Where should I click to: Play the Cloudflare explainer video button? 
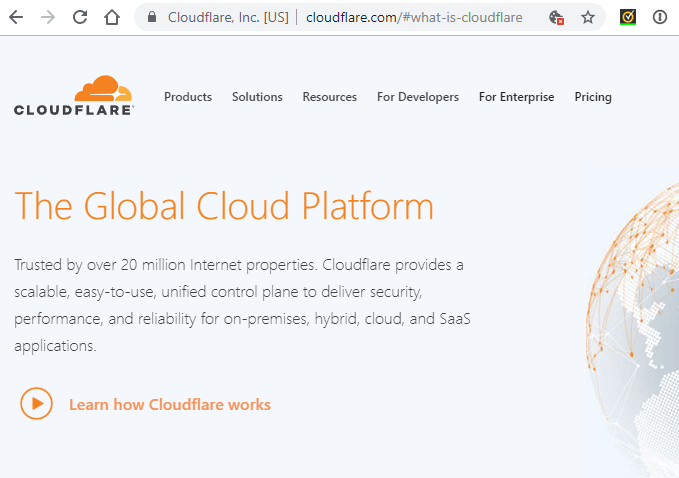coord(36,404)
